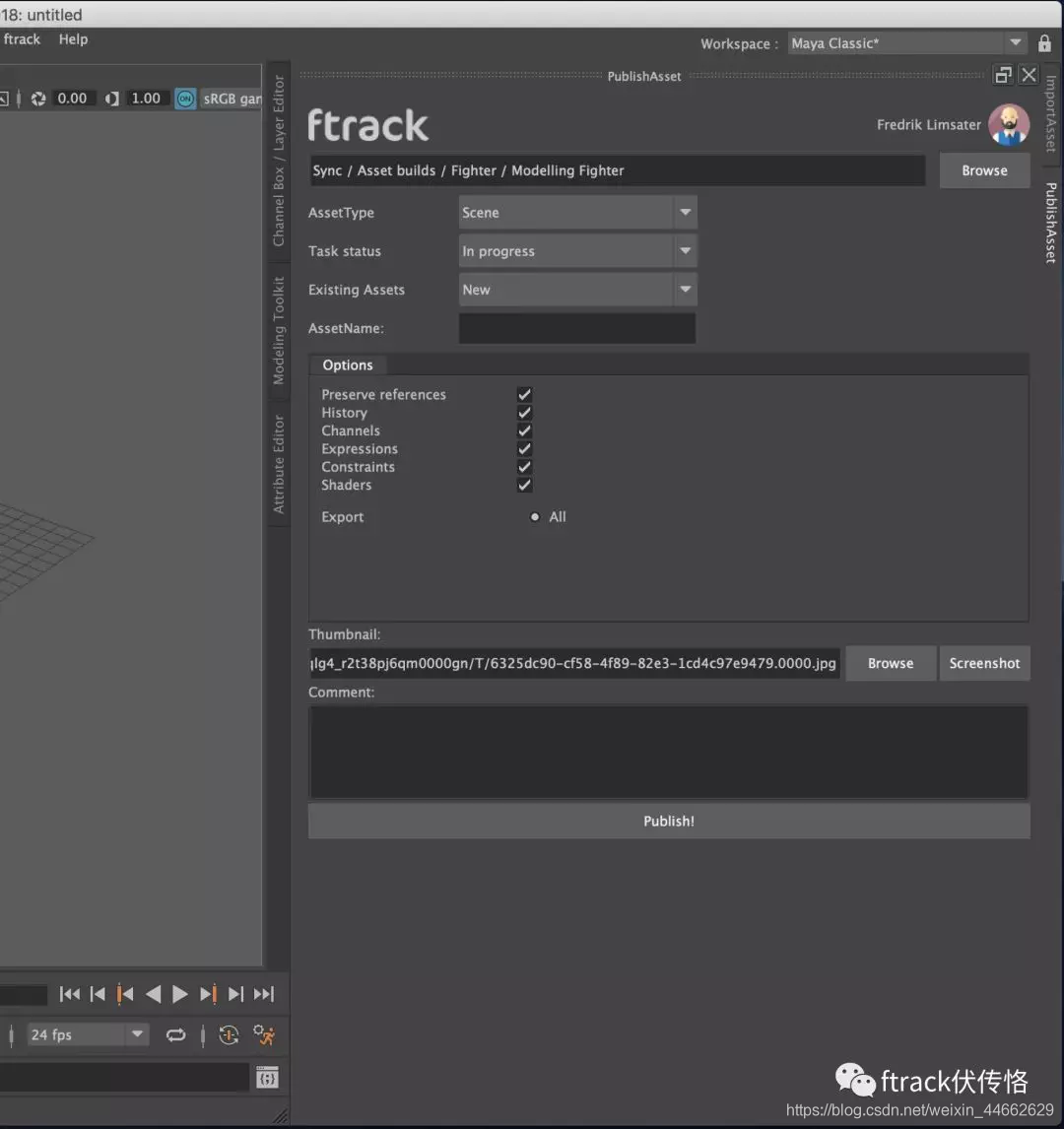Go to start of playback range

coord(70,994)
